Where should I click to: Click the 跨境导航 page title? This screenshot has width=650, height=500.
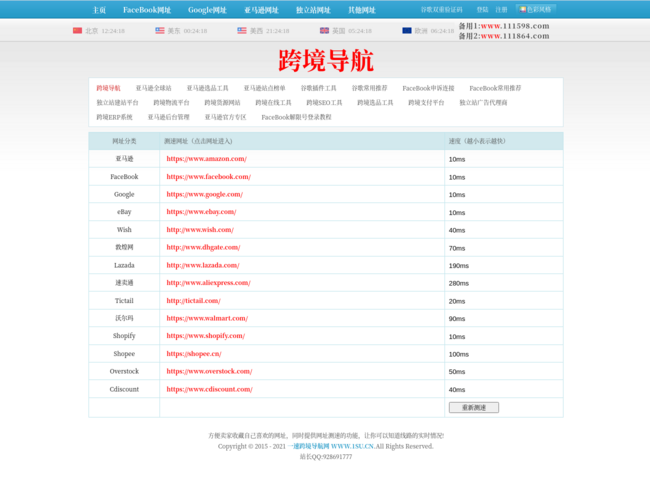click(x=326, y=61)
